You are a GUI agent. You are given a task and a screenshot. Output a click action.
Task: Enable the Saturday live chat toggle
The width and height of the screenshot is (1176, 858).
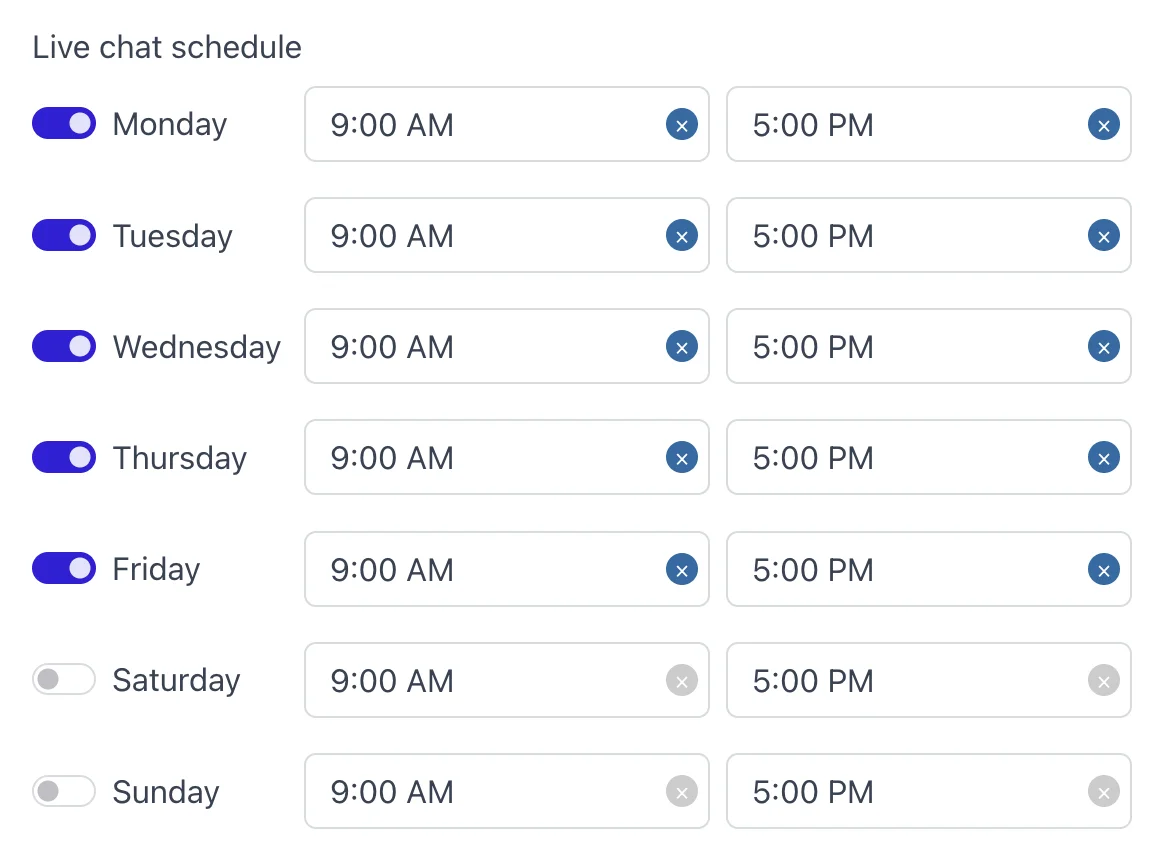[x=64, y=680]
